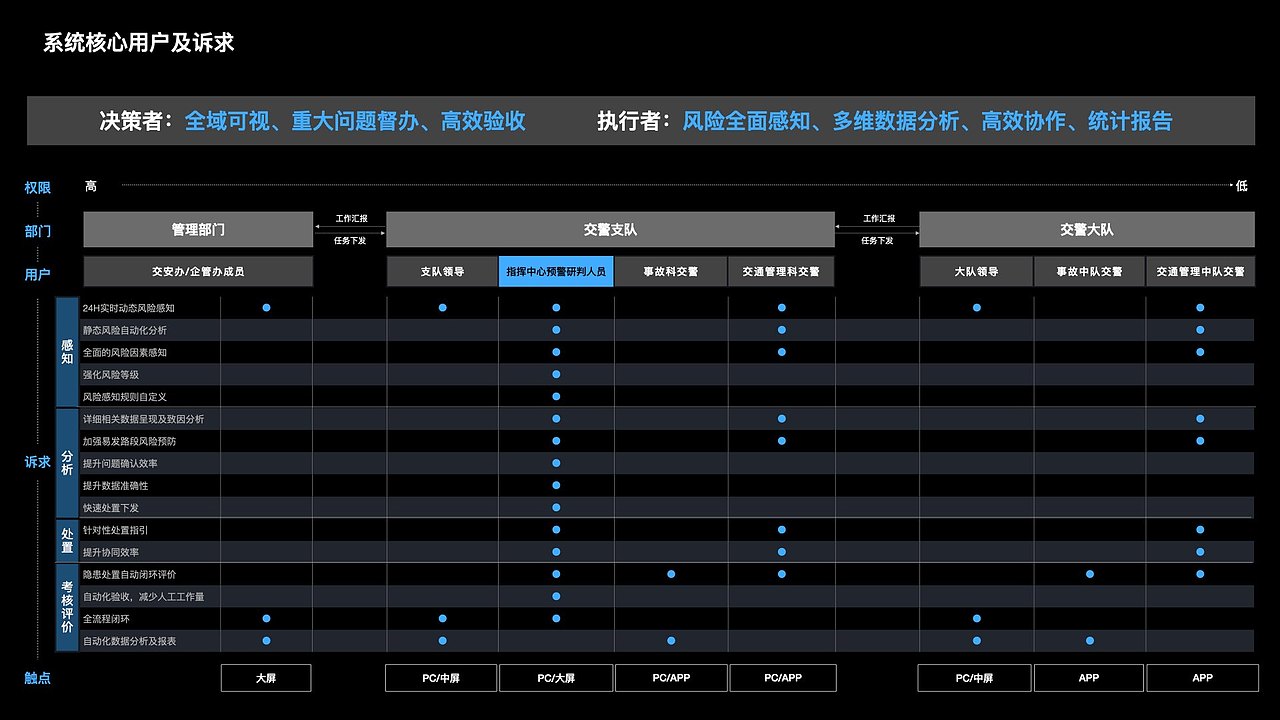This screenshot has height=720, width=1280.
Task: Toggle the 快速处置下发 indicator for 指挥中心预警研判人员
Action: point(556,507)
